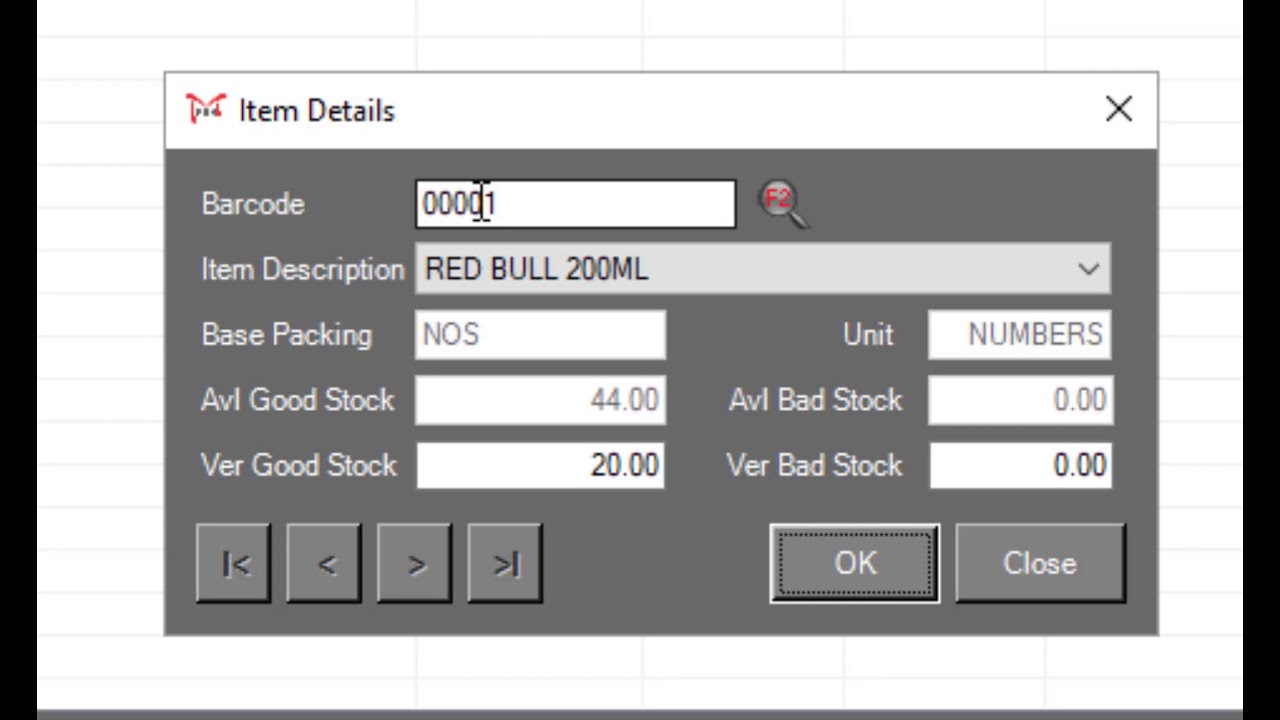Close the Item Details dialog with X
Screen dimensions: 1280x720
pyautogui.click(x=1119, y=109)
